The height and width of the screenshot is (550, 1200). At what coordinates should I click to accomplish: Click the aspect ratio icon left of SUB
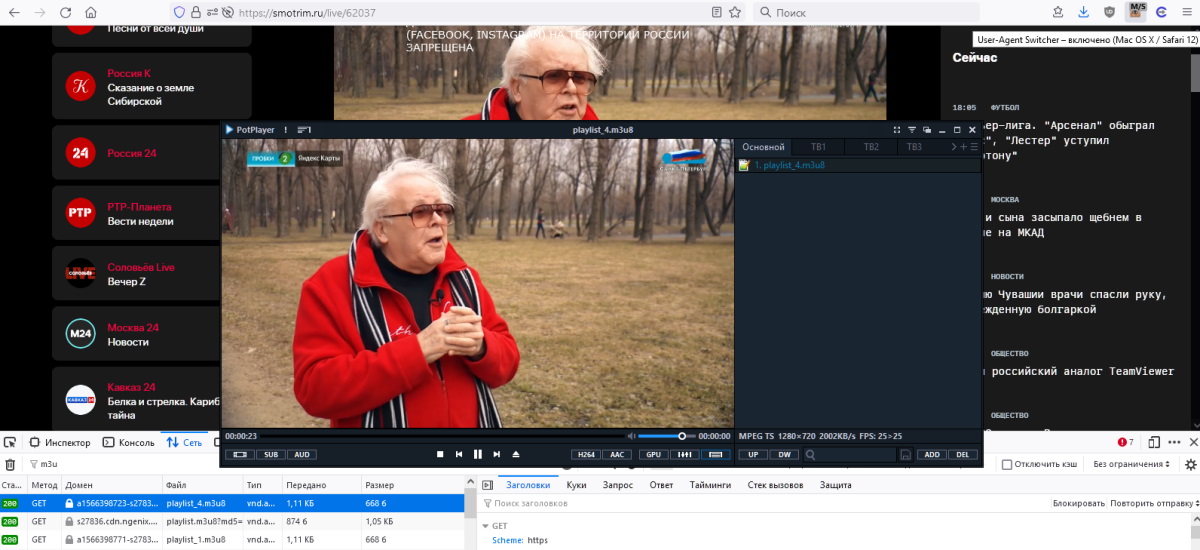pos(240,454)
